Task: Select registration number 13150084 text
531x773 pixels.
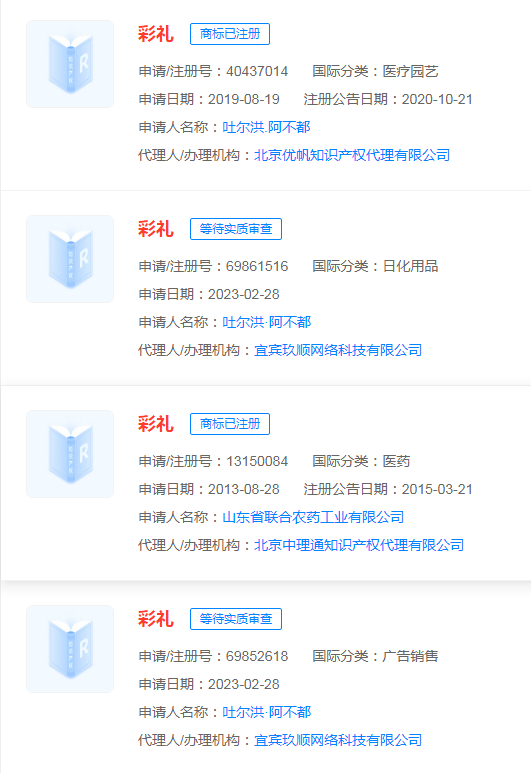Action: pyautogui.click(x=257, y=461)
